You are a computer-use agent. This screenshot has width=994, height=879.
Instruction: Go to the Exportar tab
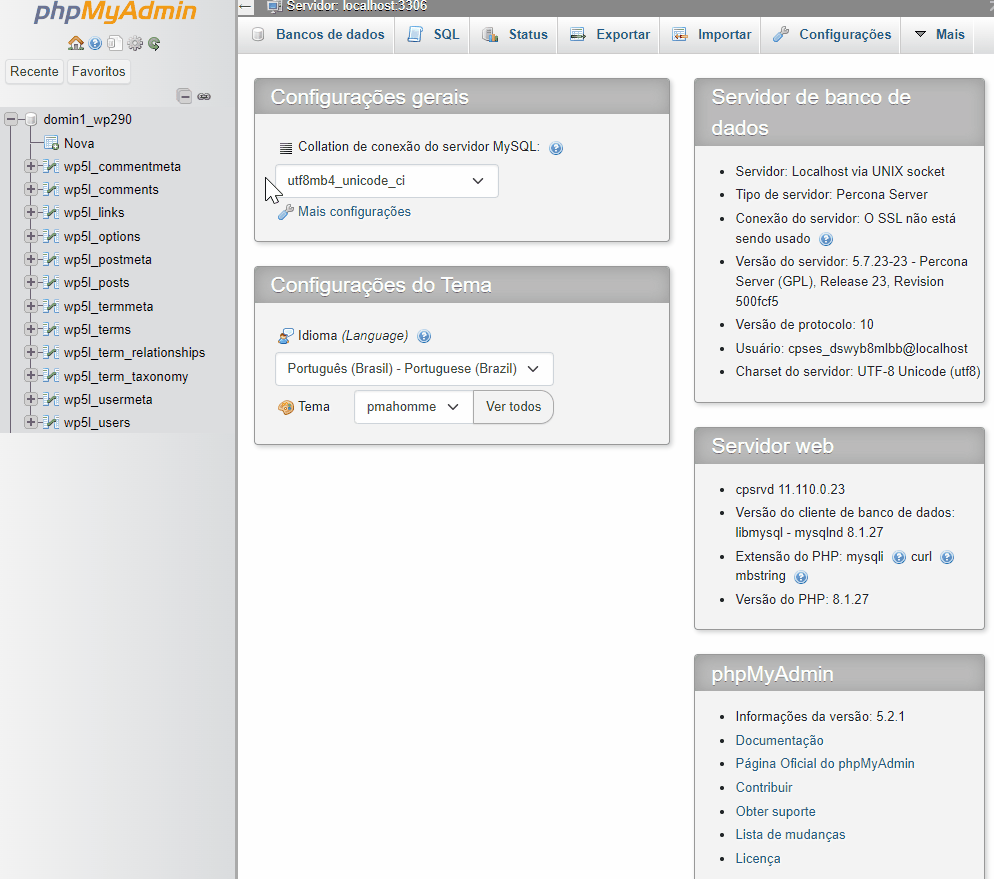[609, 35]
